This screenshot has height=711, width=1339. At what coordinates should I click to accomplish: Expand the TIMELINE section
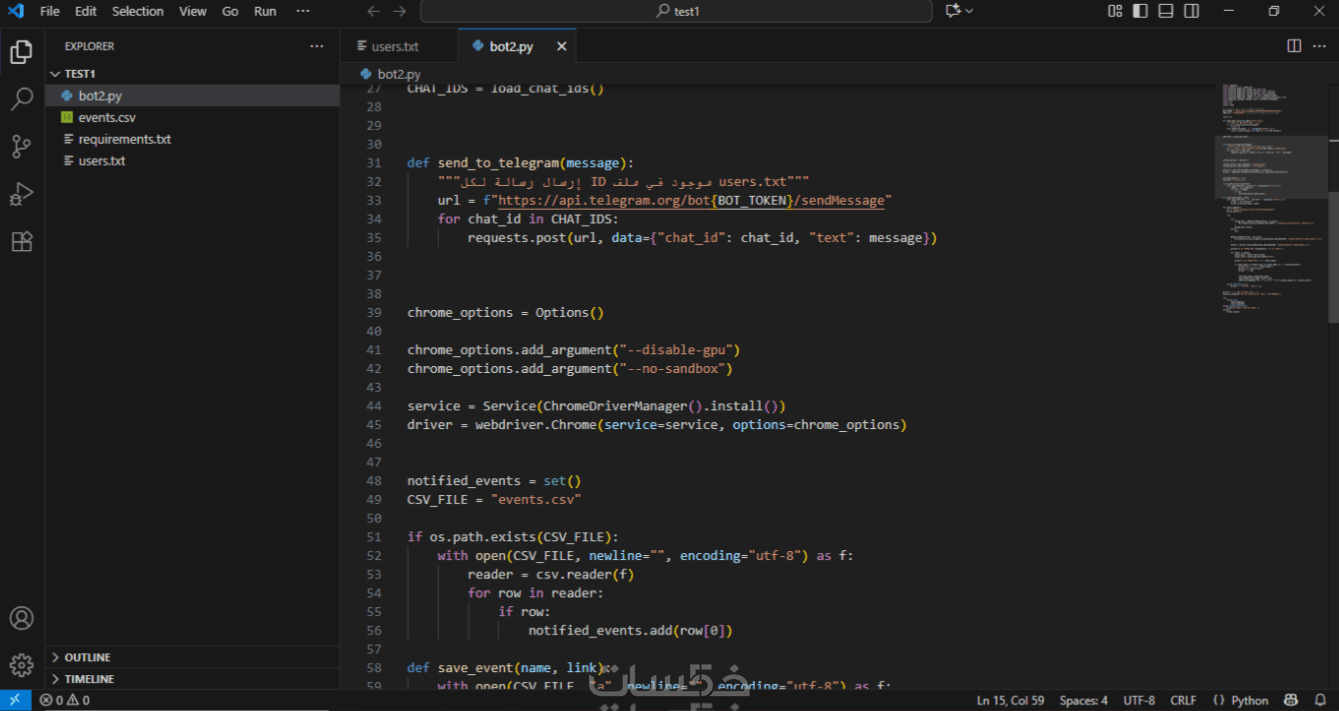89,679
